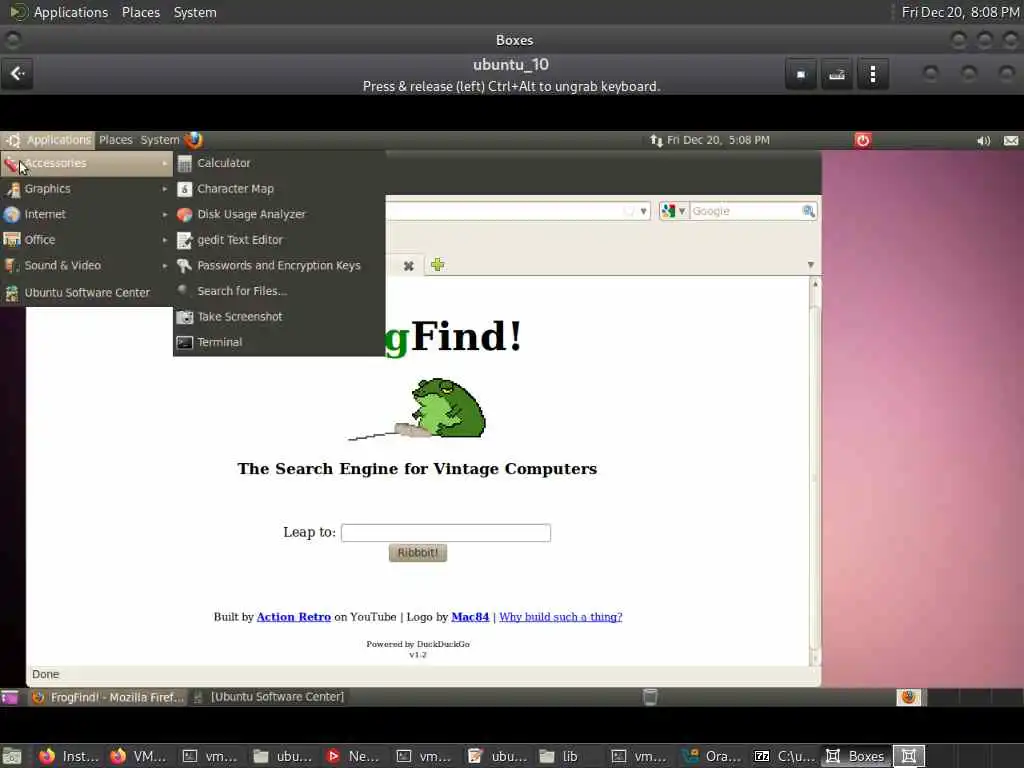The width and height of the screenshot is (1024, 768).
Task: Click the Leap to search input field
Action: pos(446,532)
